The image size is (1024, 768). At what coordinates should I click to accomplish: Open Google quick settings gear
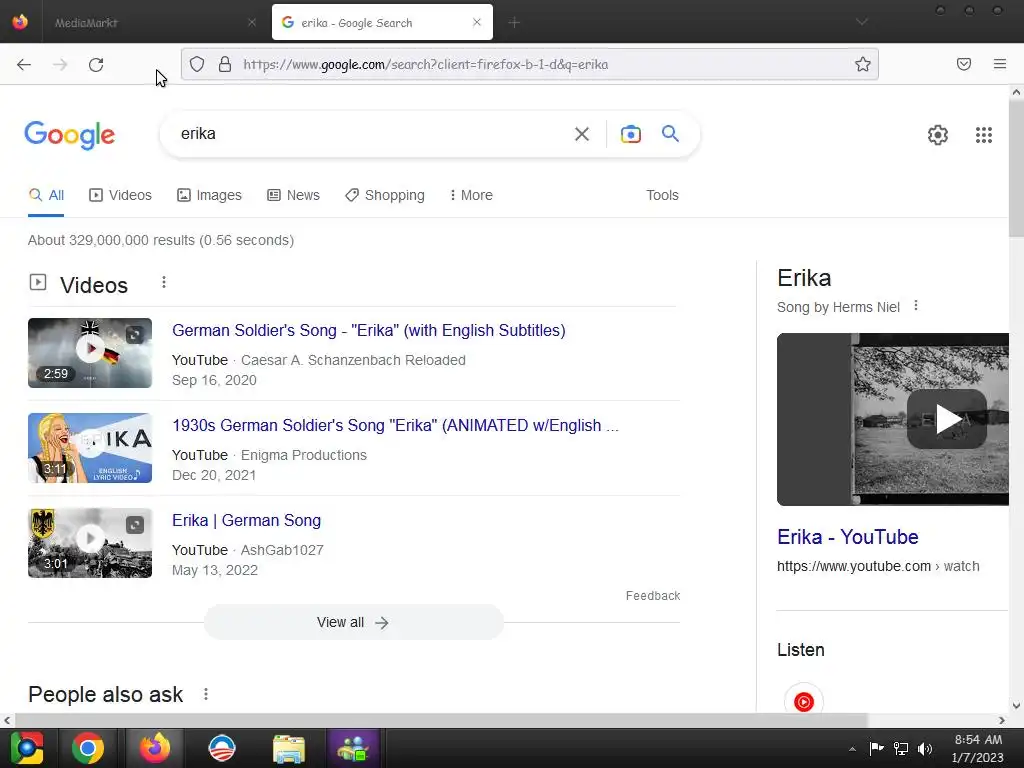938,135
